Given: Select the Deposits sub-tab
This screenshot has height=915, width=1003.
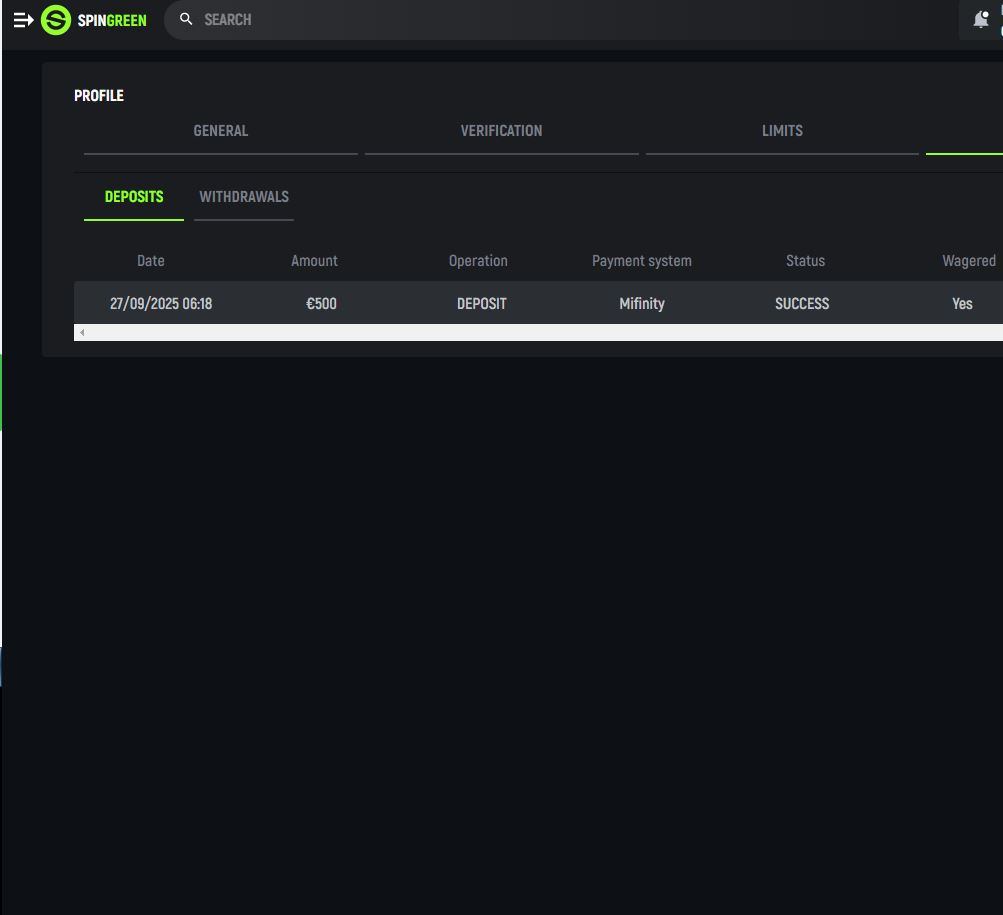Looking at the screenshot, I should coord(134,197).
